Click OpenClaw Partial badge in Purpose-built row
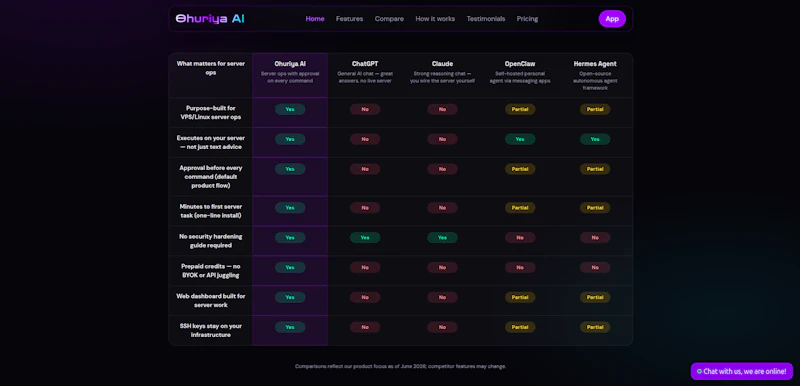The image size is (800, 386). (x=520, y=109)
